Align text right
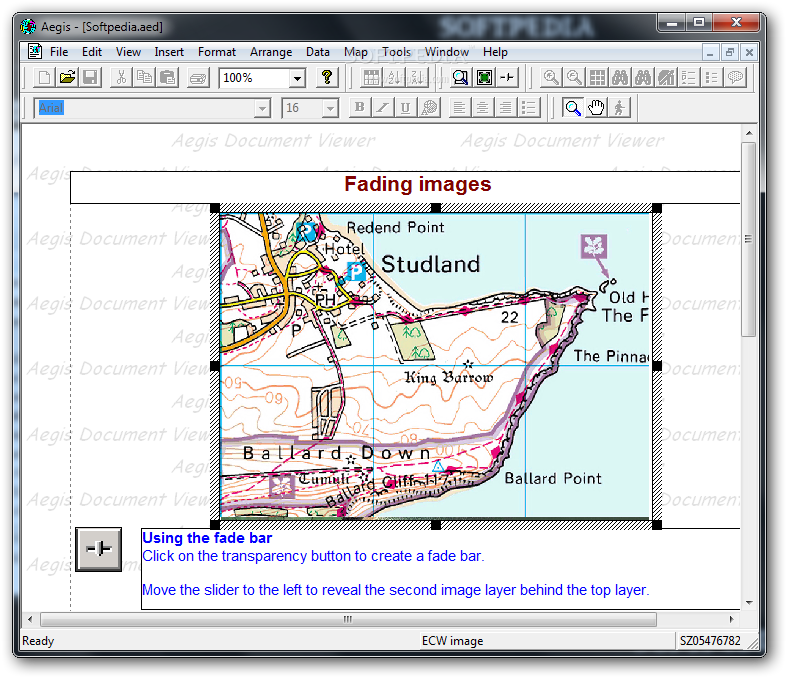 coord(505,108)
